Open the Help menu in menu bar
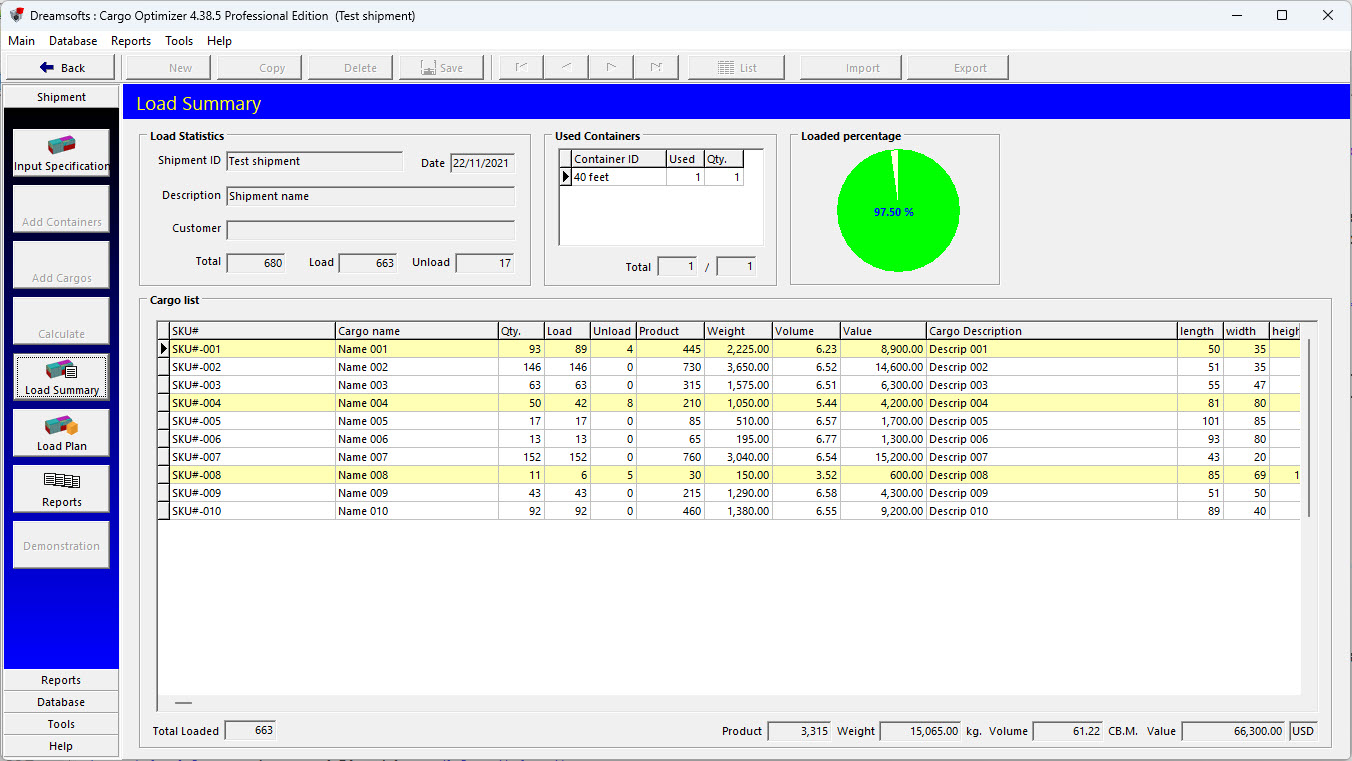This screenshot has width=1352, height=761. coord(219,41)
